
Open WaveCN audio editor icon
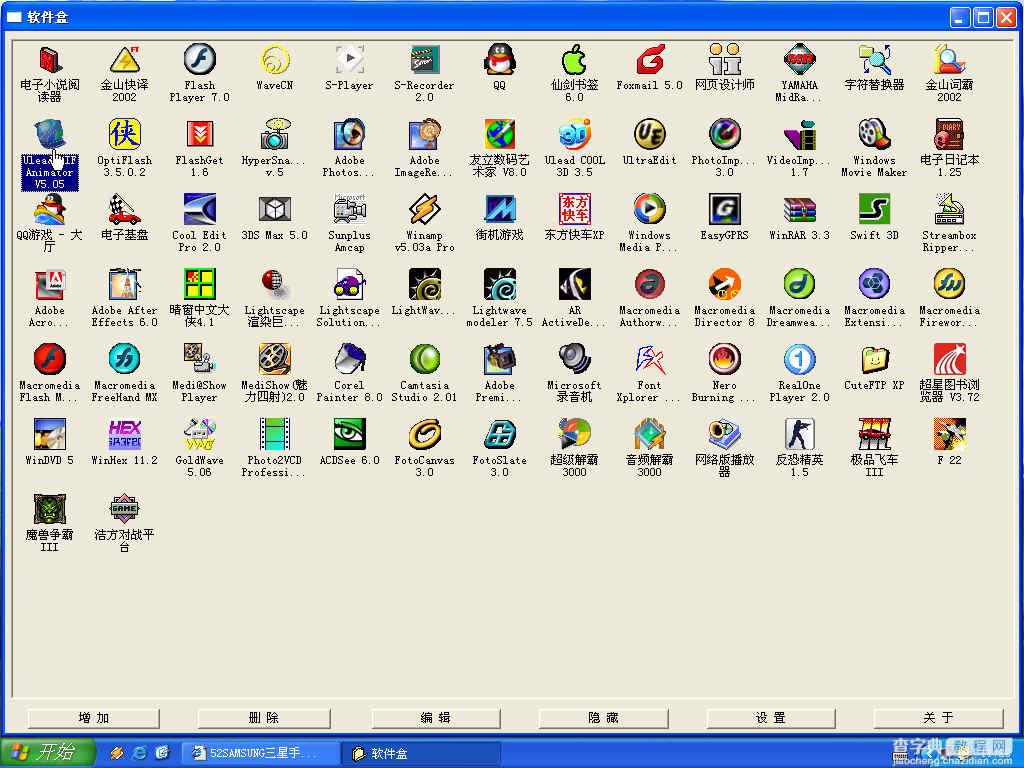(274, 60)
